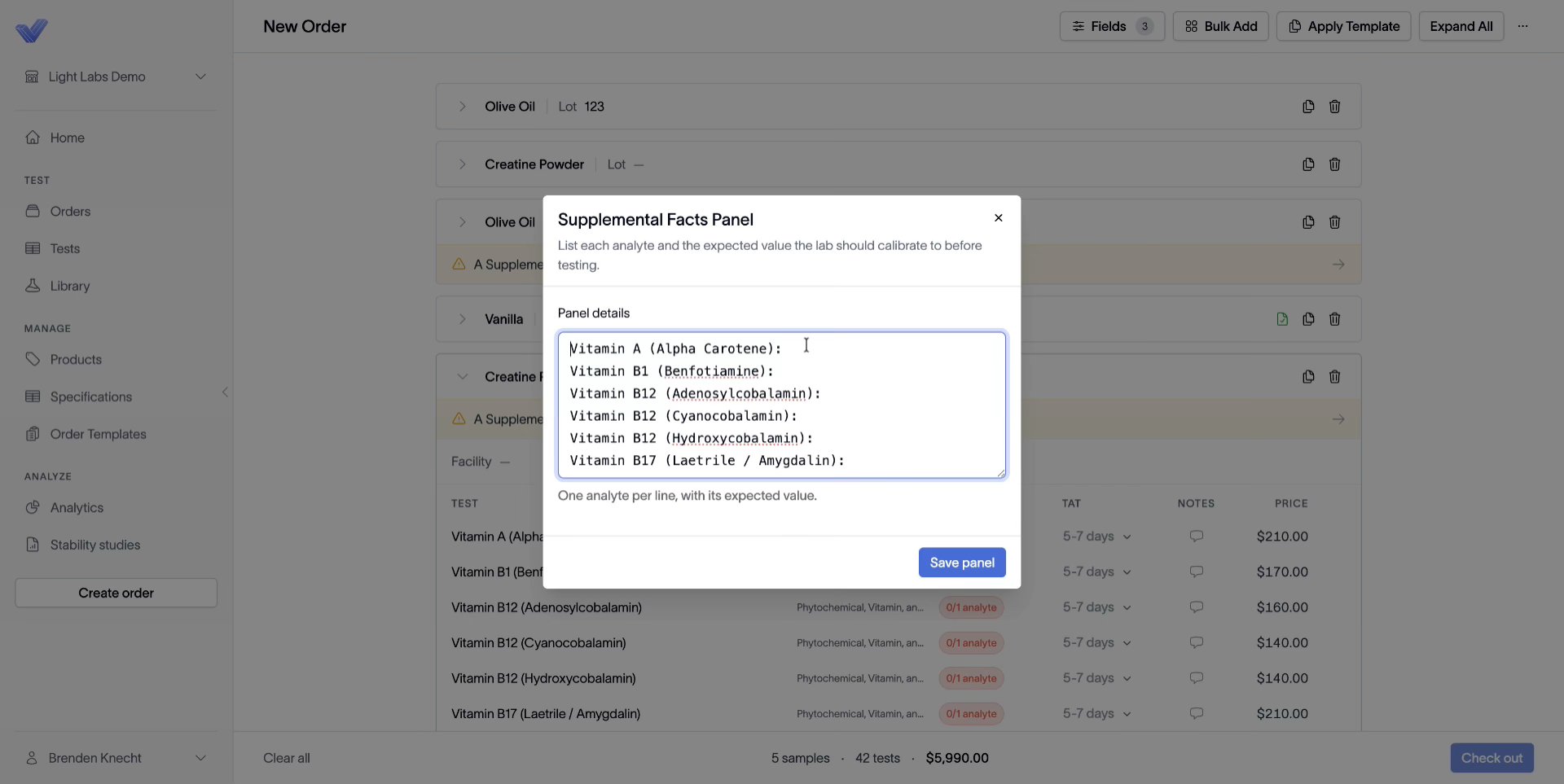Go to Orders in the sidebar
This screenshot has width=1564, height=784.
click(70, 212)
